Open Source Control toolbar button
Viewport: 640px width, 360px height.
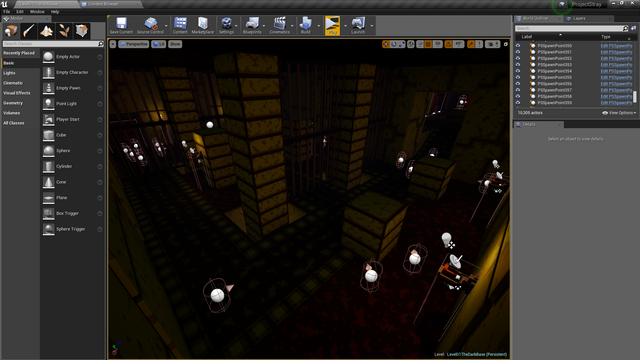[150, 25]
